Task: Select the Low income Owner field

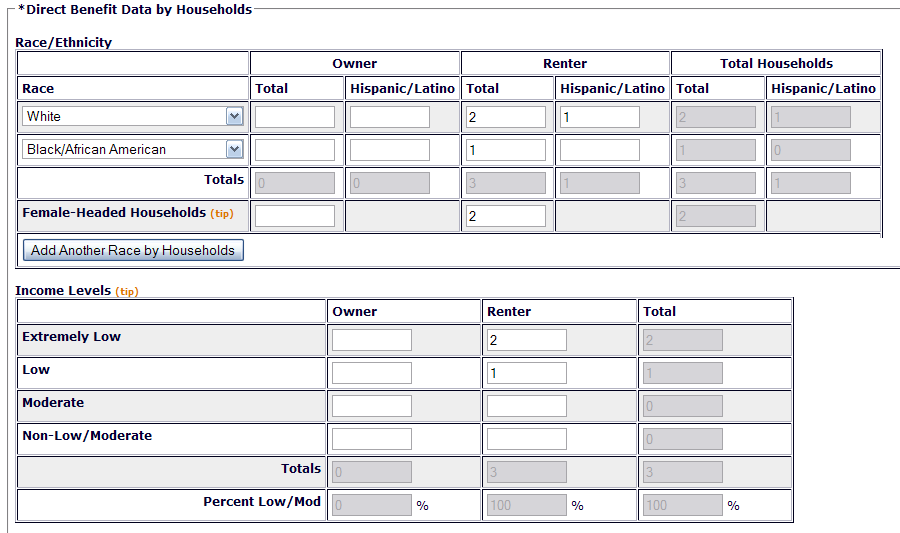Action: 372,373
